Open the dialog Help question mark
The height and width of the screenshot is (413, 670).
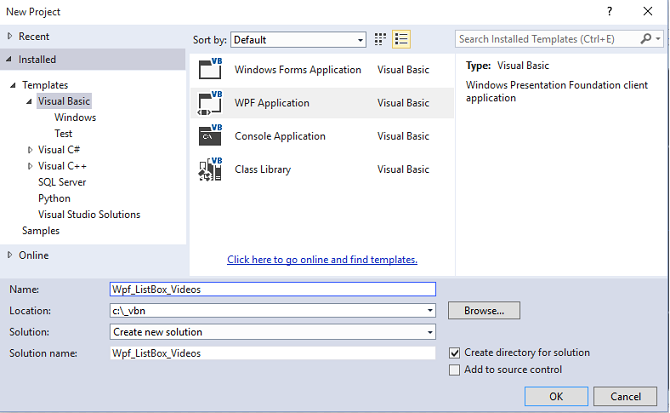coord(610,12)
